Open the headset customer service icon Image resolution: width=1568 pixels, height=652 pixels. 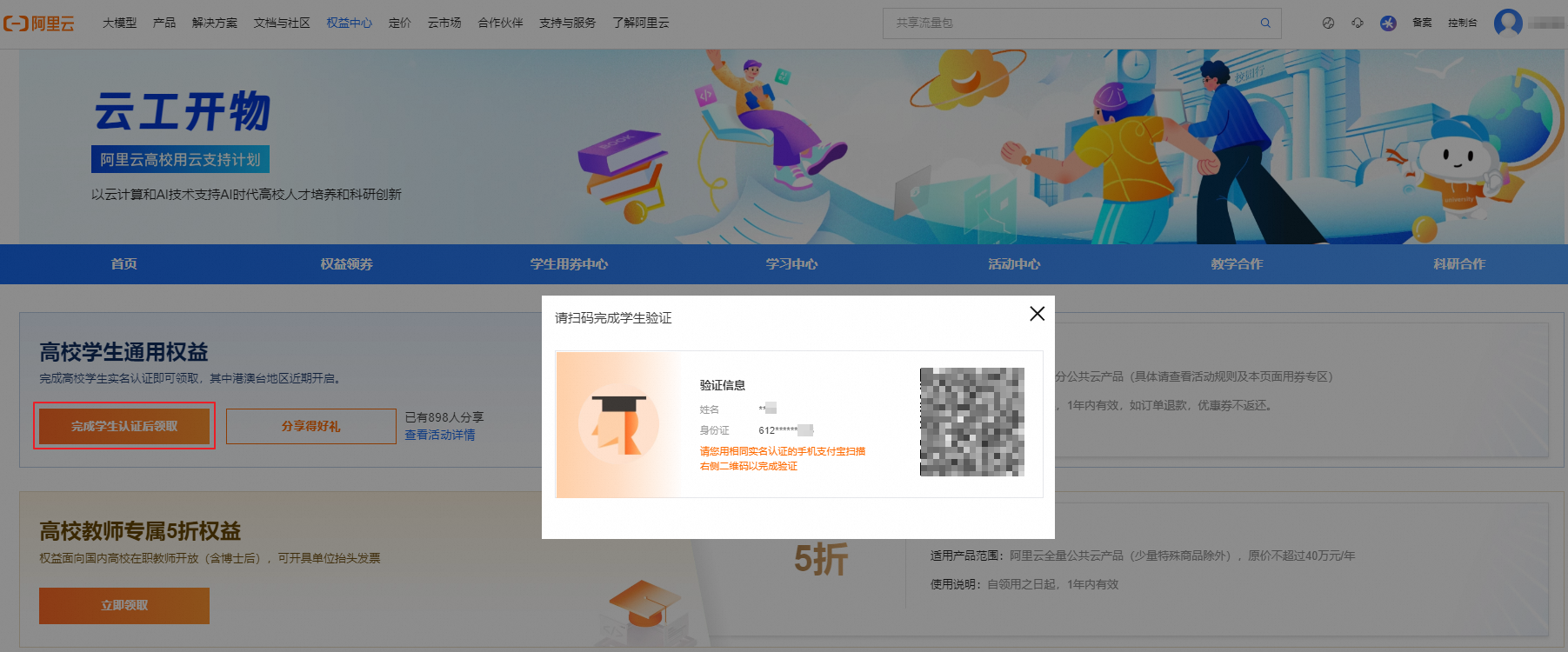click(x=1358, y=23)
